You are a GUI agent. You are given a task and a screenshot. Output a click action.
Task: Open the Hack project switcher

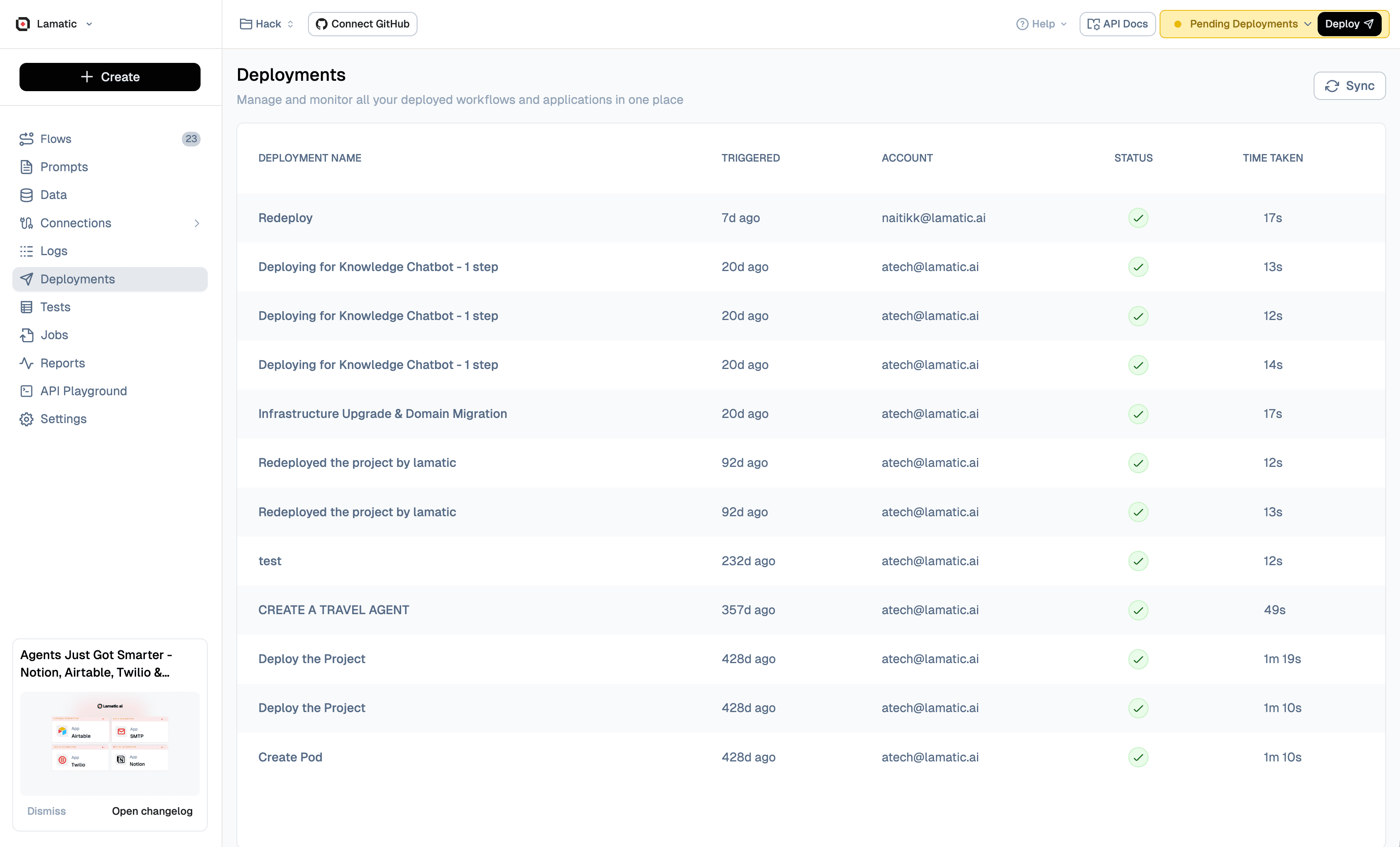tap(267, 24)
